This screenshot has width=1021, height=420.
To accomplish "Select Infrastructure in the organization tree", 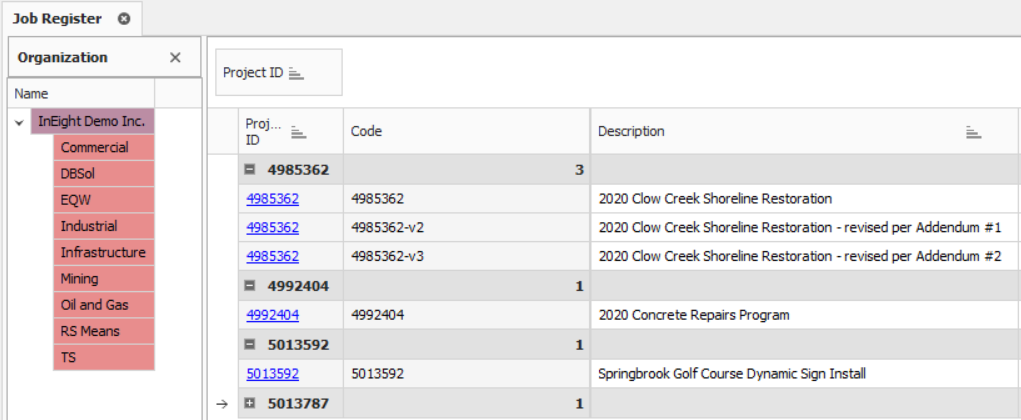I will point(102,253).
